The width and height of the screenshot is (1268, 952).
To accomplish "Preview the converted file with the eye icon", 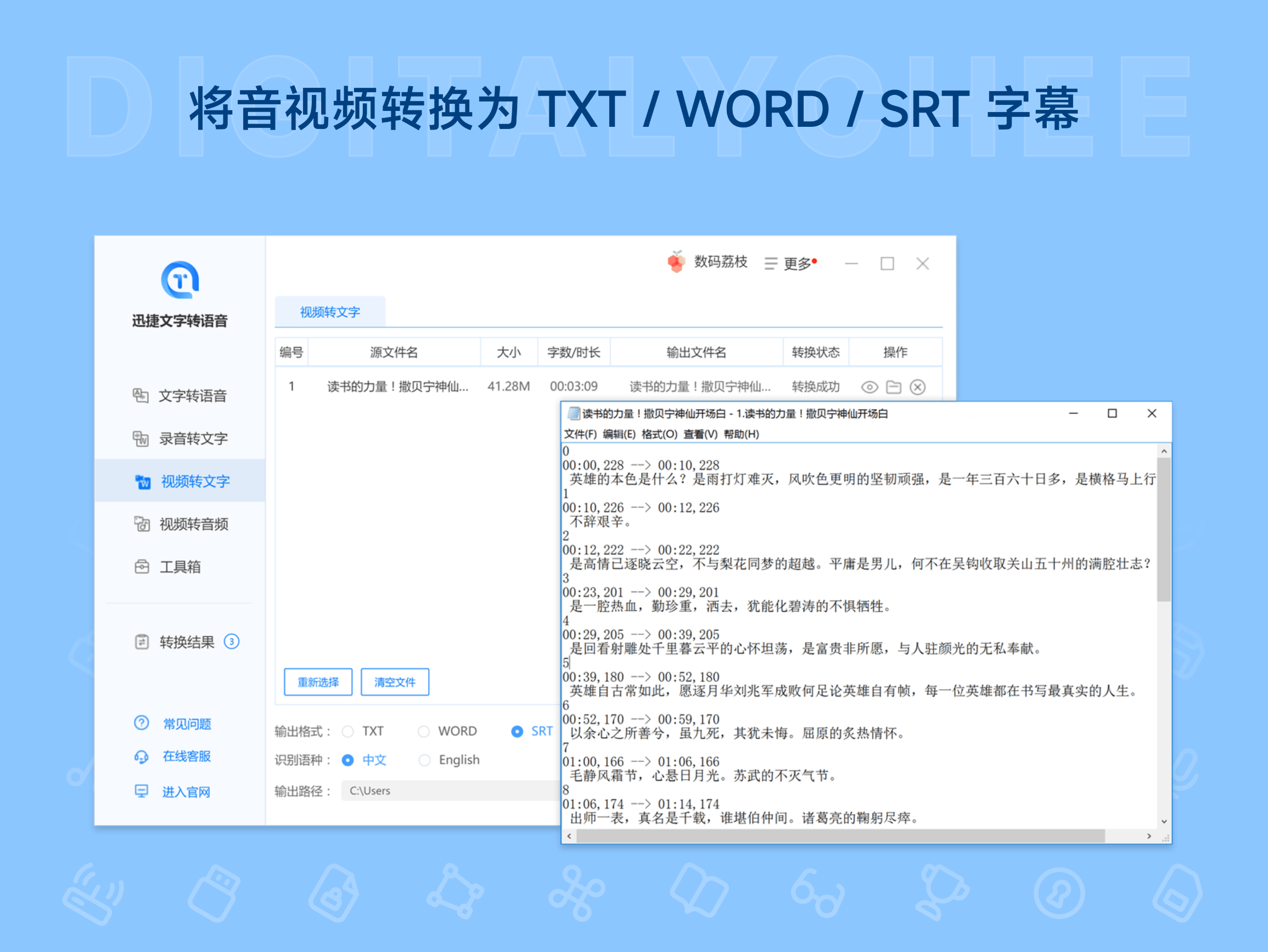I will (869, 387).
